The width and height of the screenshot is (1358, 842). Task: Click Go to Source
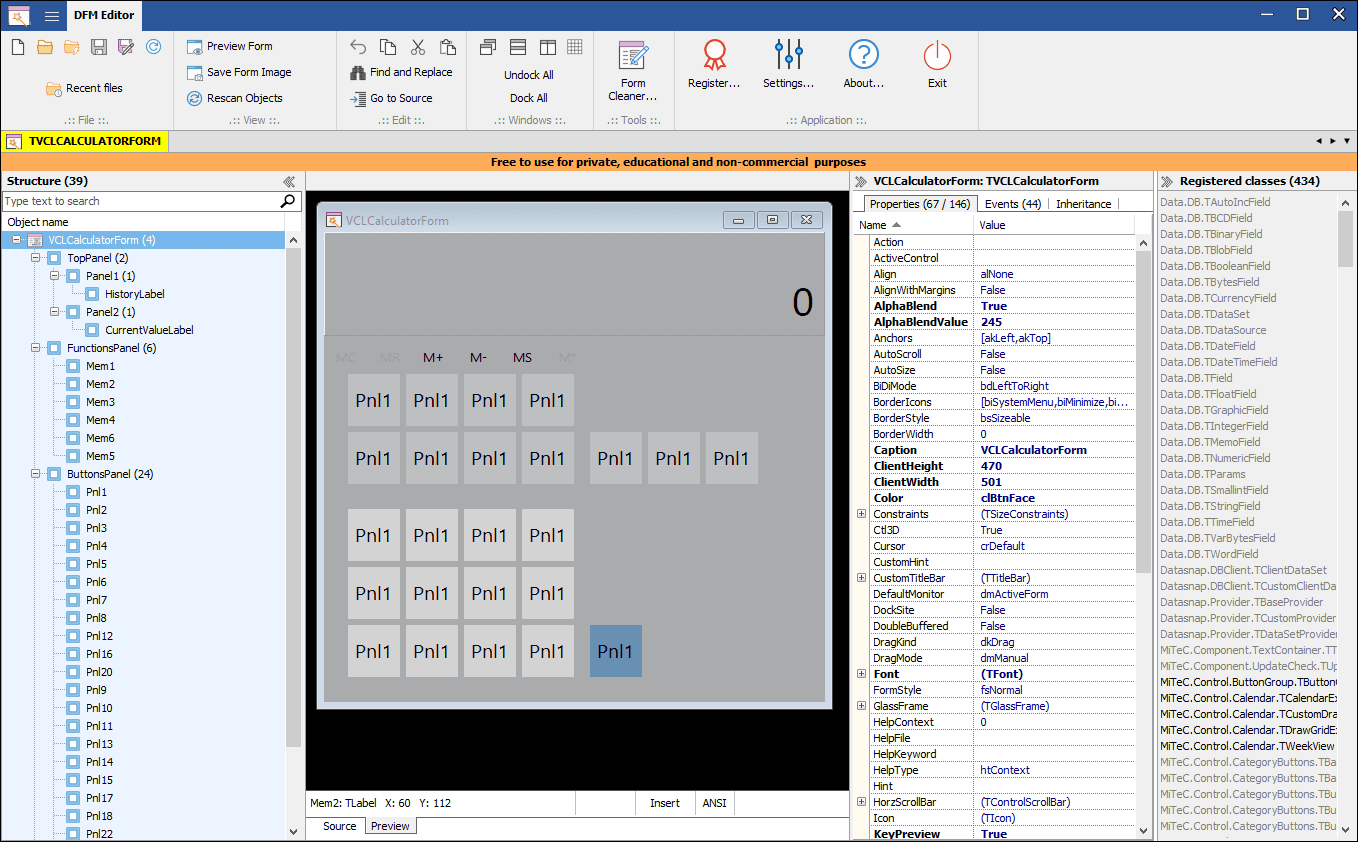[391, 98]
